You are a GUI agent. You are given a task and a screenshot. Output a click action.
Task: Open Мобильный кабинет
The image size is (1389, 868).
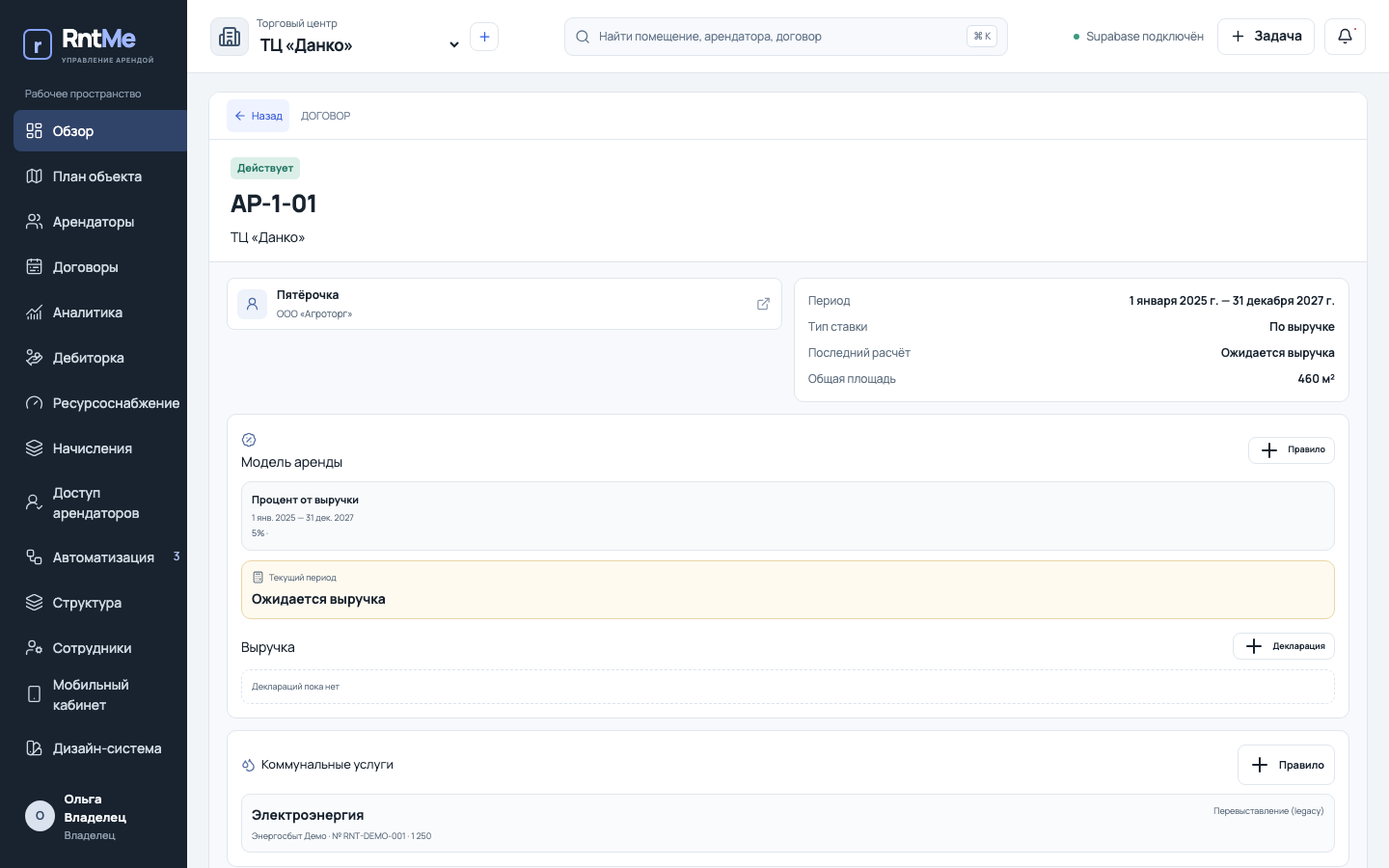pos(100,694)
